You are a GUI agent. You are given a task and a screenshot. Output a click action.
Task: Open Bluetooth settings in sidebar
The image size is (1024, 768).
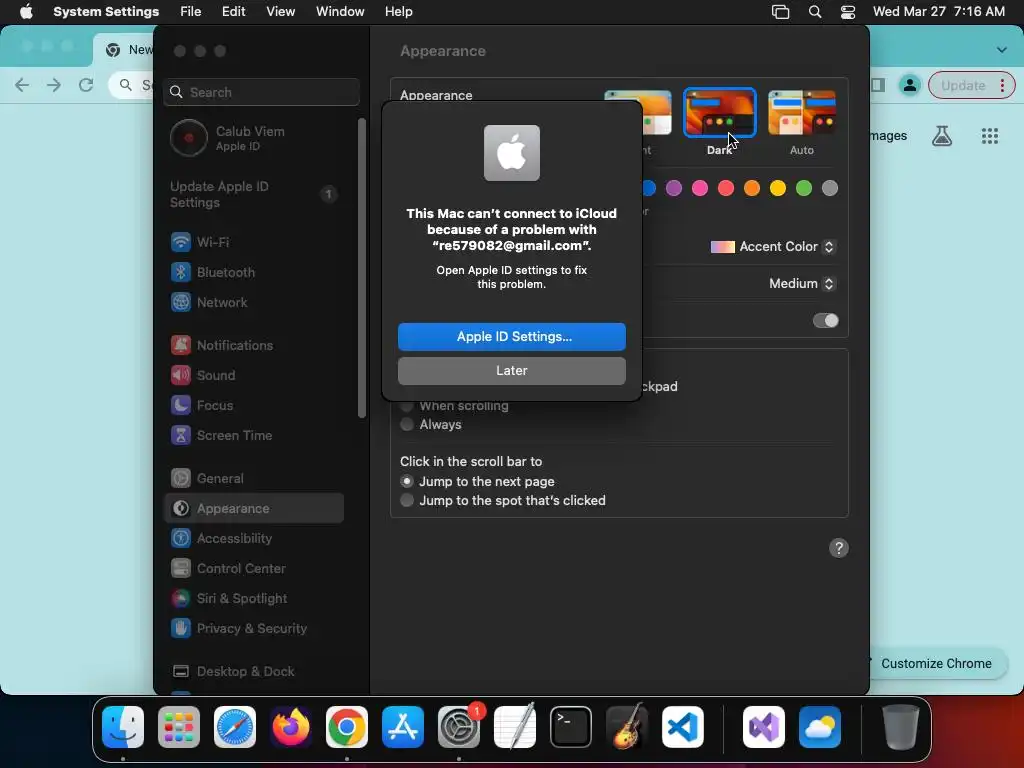[255, 272]
